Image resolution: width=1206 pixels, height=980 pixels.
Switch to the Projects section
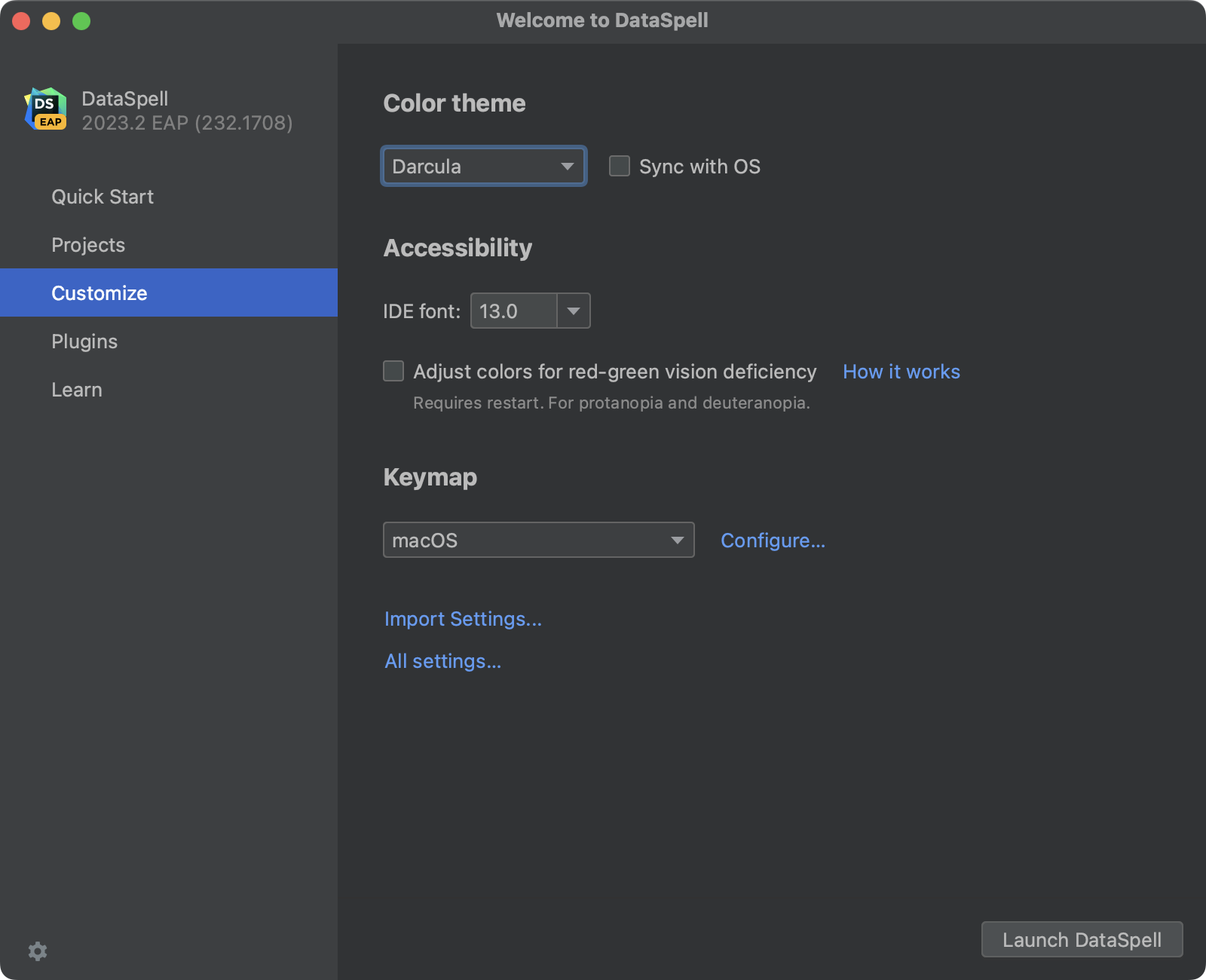[x=88, y=244]
